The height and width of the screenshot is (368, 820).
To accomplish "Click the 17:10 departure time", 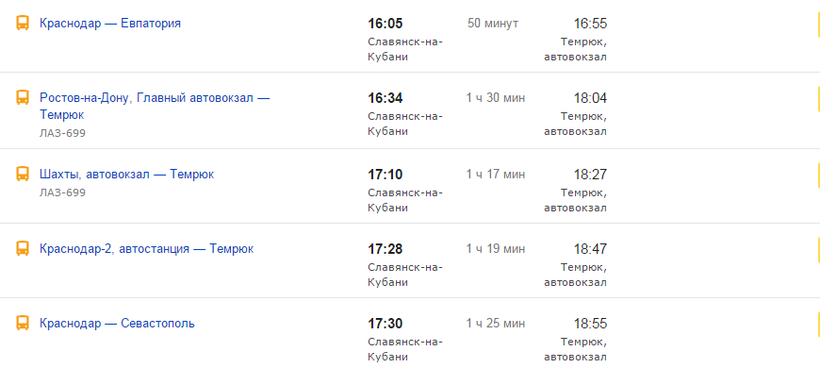I will tap(385, 175).
